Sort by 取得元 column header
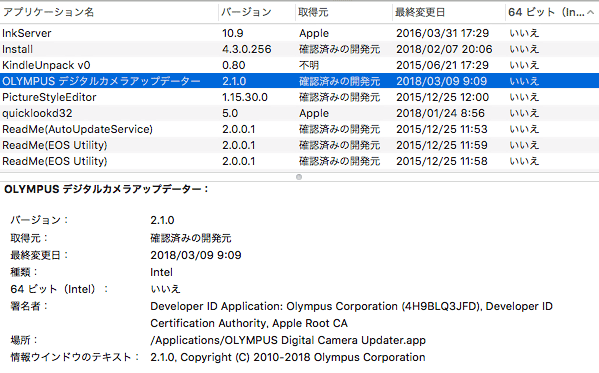599x373 pixels. (x=344, y=12)
